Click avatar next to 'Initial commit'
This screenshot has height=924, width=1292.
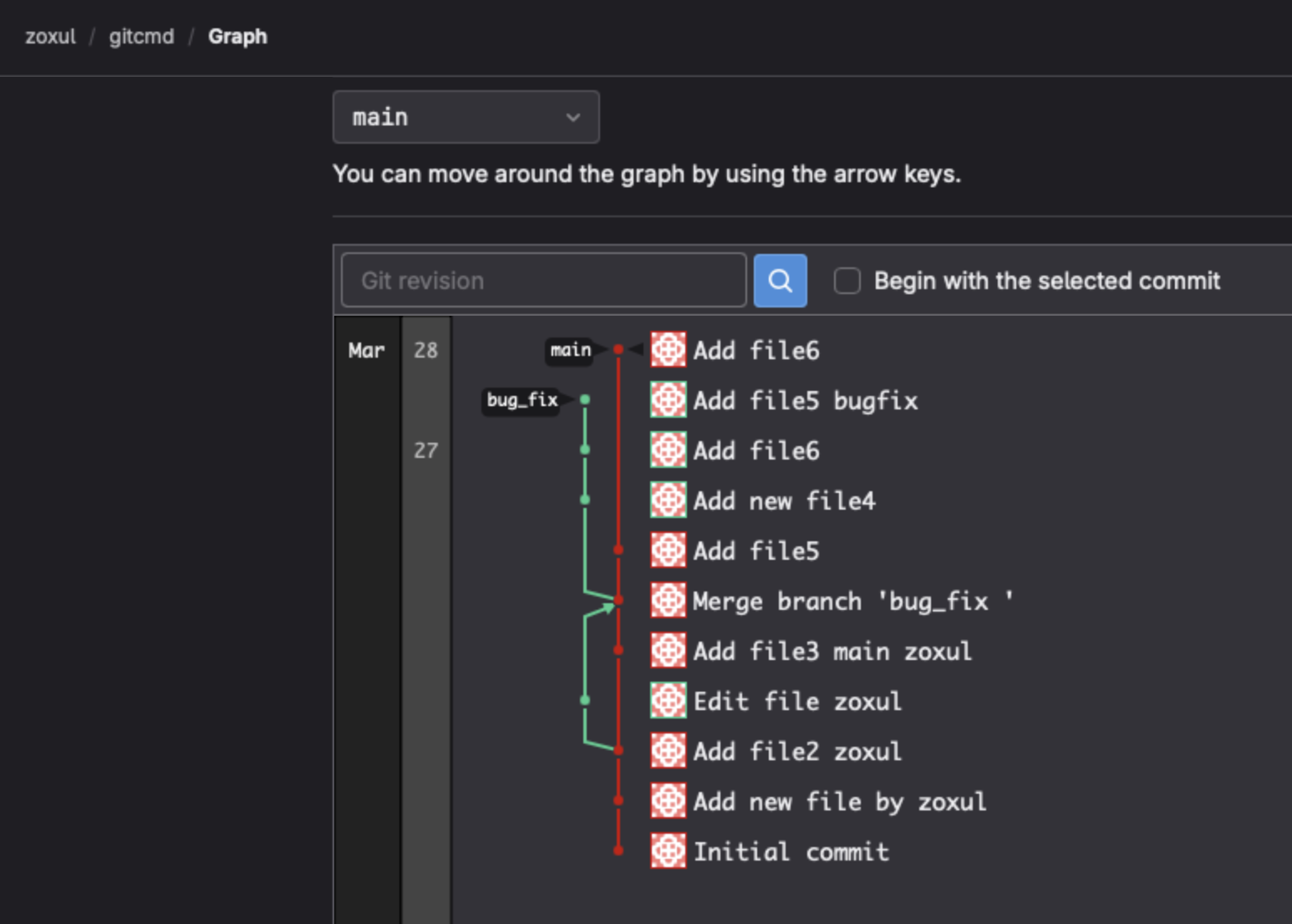668,851
